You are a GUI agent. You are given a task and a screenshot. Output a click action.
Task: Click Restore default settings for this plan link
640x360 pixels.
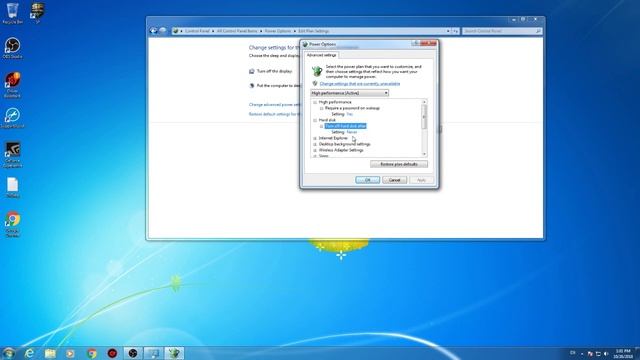(x=275, y=114)
